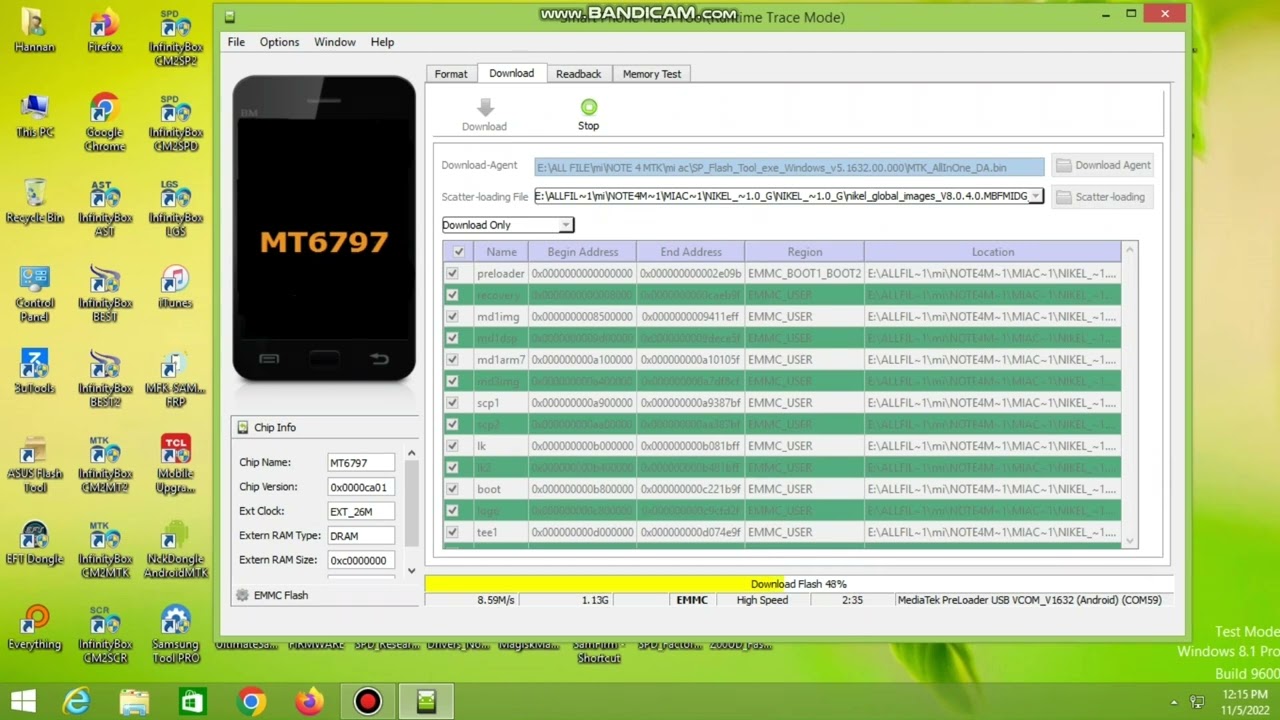
Task: Switch to the Readback tab
Action: (578, 74)
